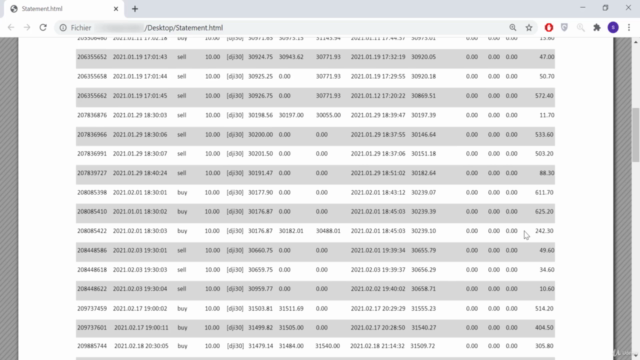Select ticket number 207839727
Viewport: 640px width, 360px height.
92,173
